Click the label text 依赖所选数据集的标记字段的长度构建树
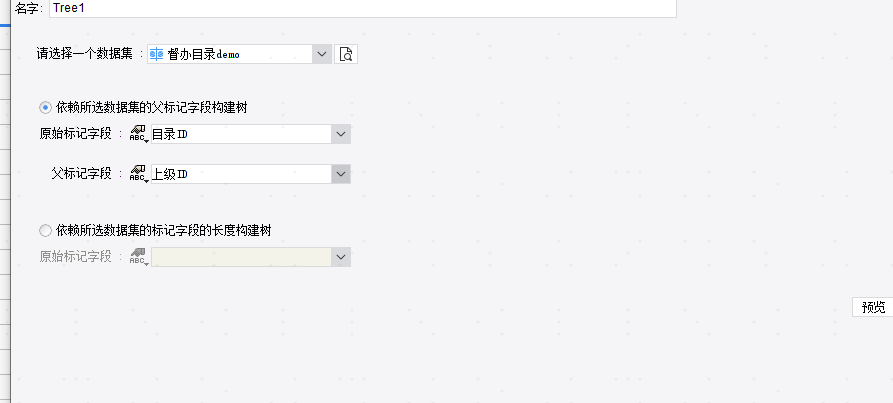 163,231
